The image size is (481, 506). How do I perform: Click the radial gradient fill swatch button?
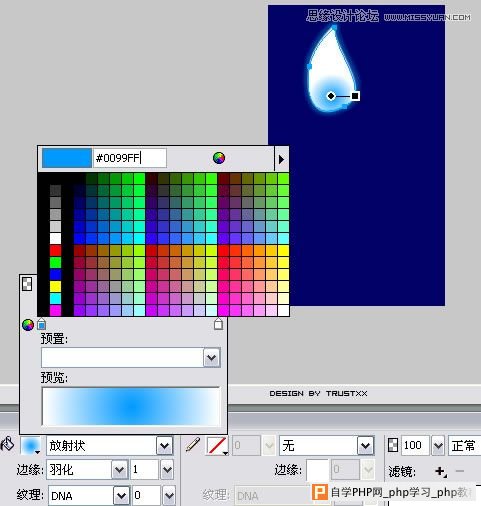30,446
